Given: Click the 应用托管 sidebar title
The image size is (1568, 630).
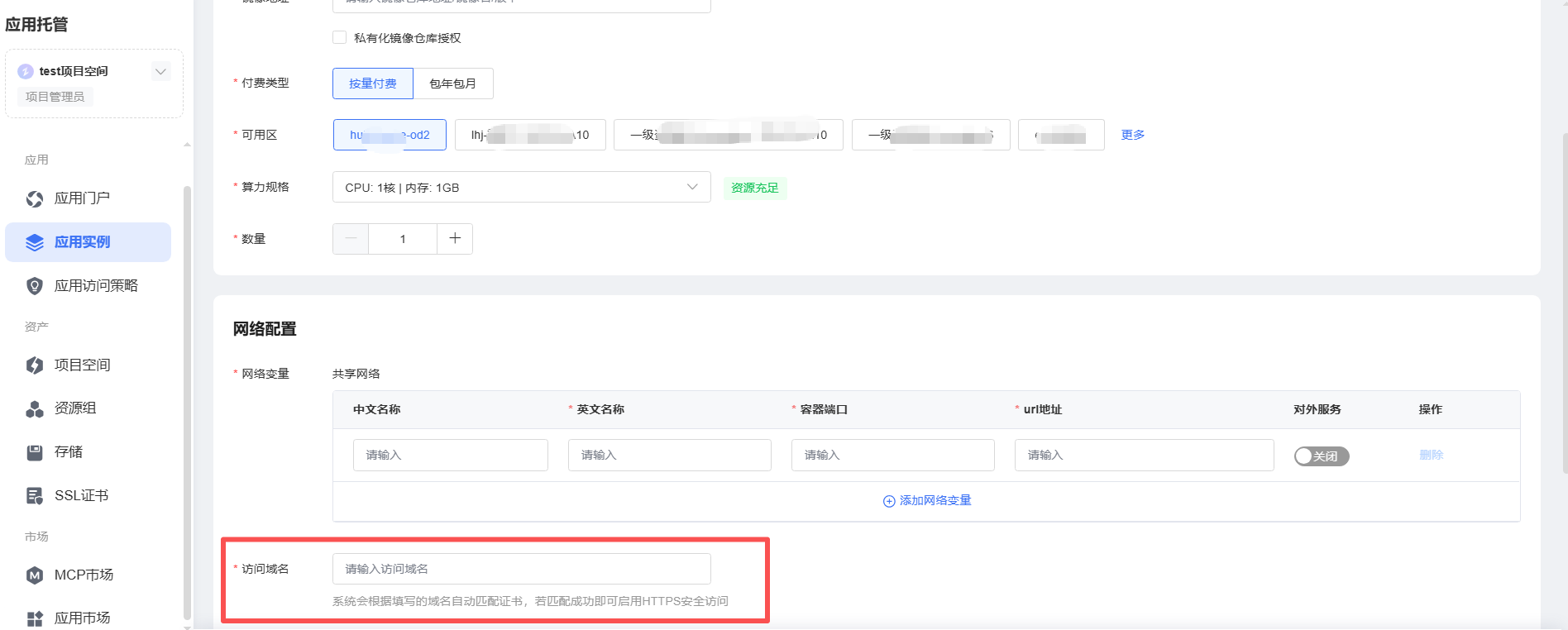Looking at the screenshot, I should (37, 25).
